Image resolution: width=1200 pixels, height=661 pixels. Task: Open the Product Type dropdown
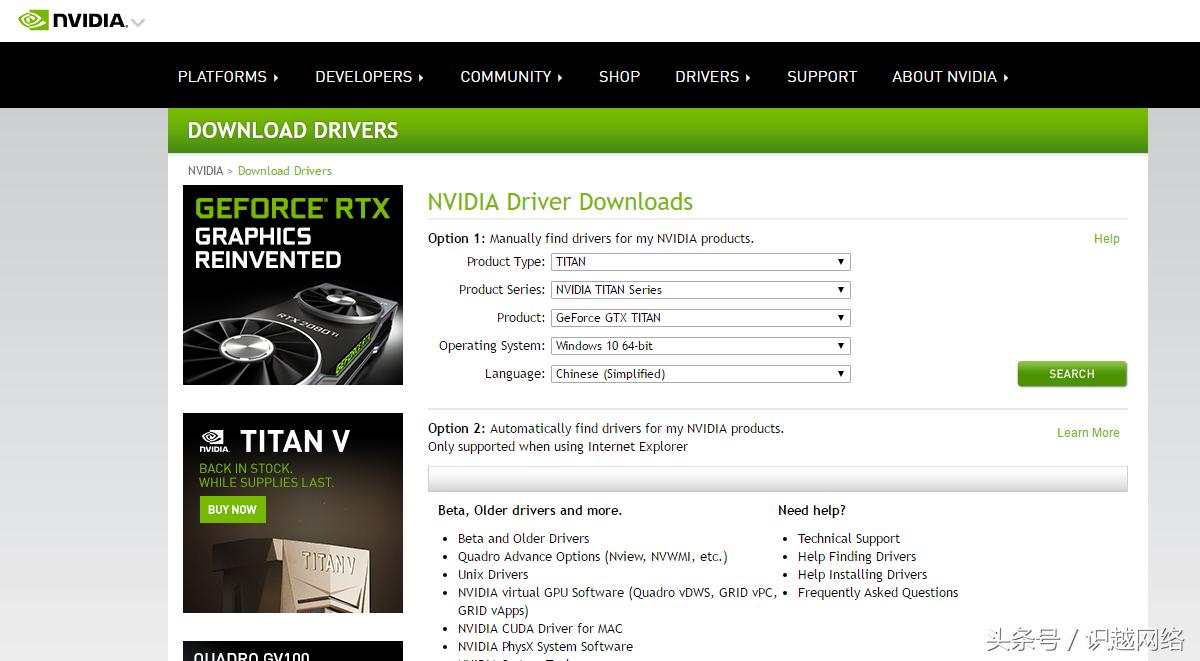[x=700, y=262]
